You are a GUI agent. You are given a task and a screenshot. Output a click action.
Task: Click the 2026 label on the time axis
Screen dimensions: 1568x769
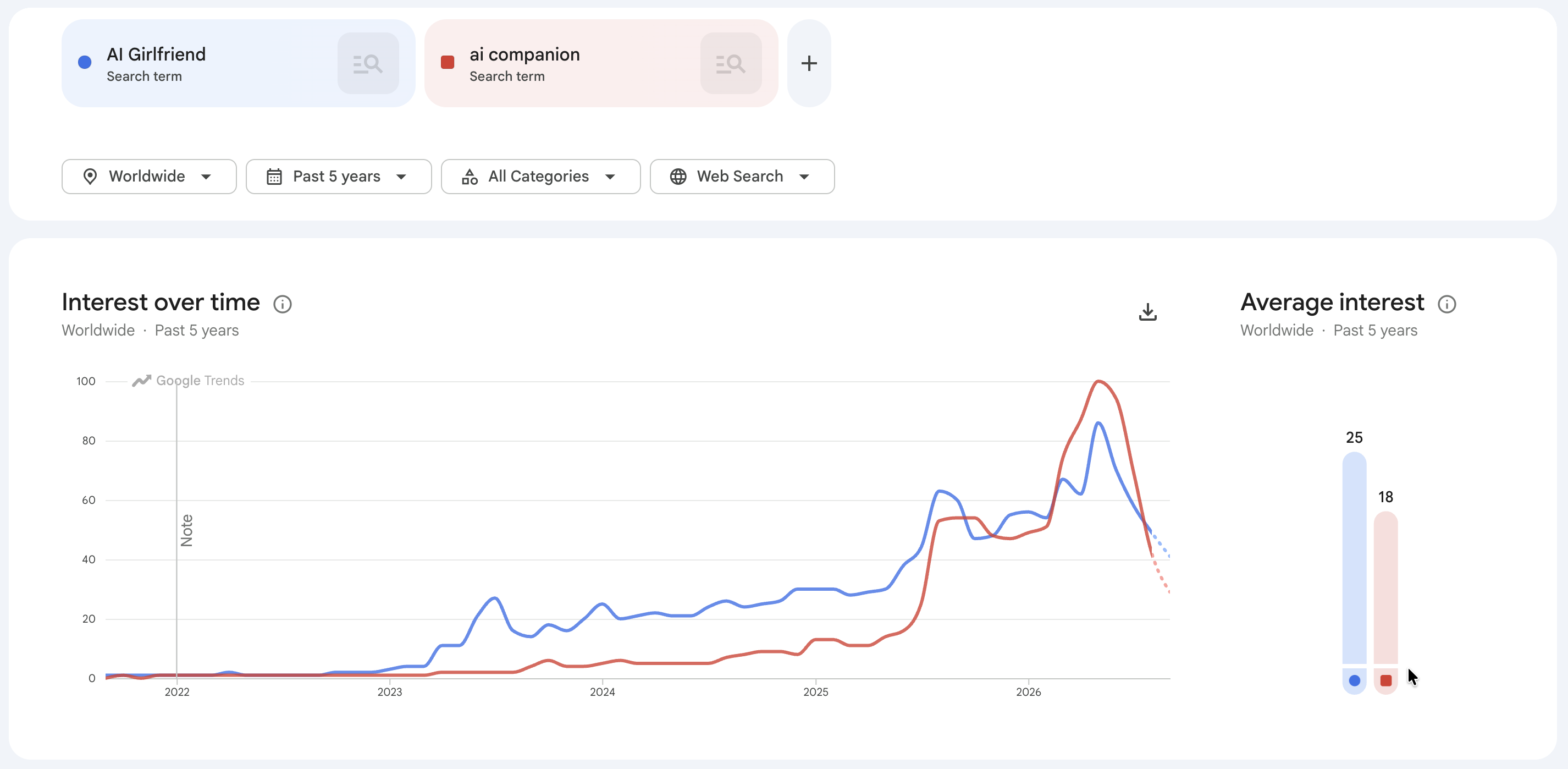(1028, 691)
